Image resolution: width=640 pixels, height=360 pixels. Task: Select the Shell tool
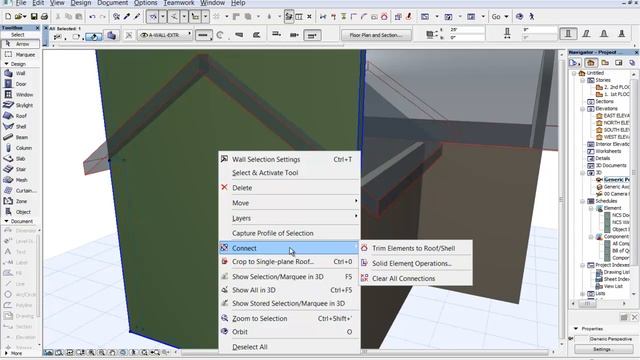click(x=20, y=127)
